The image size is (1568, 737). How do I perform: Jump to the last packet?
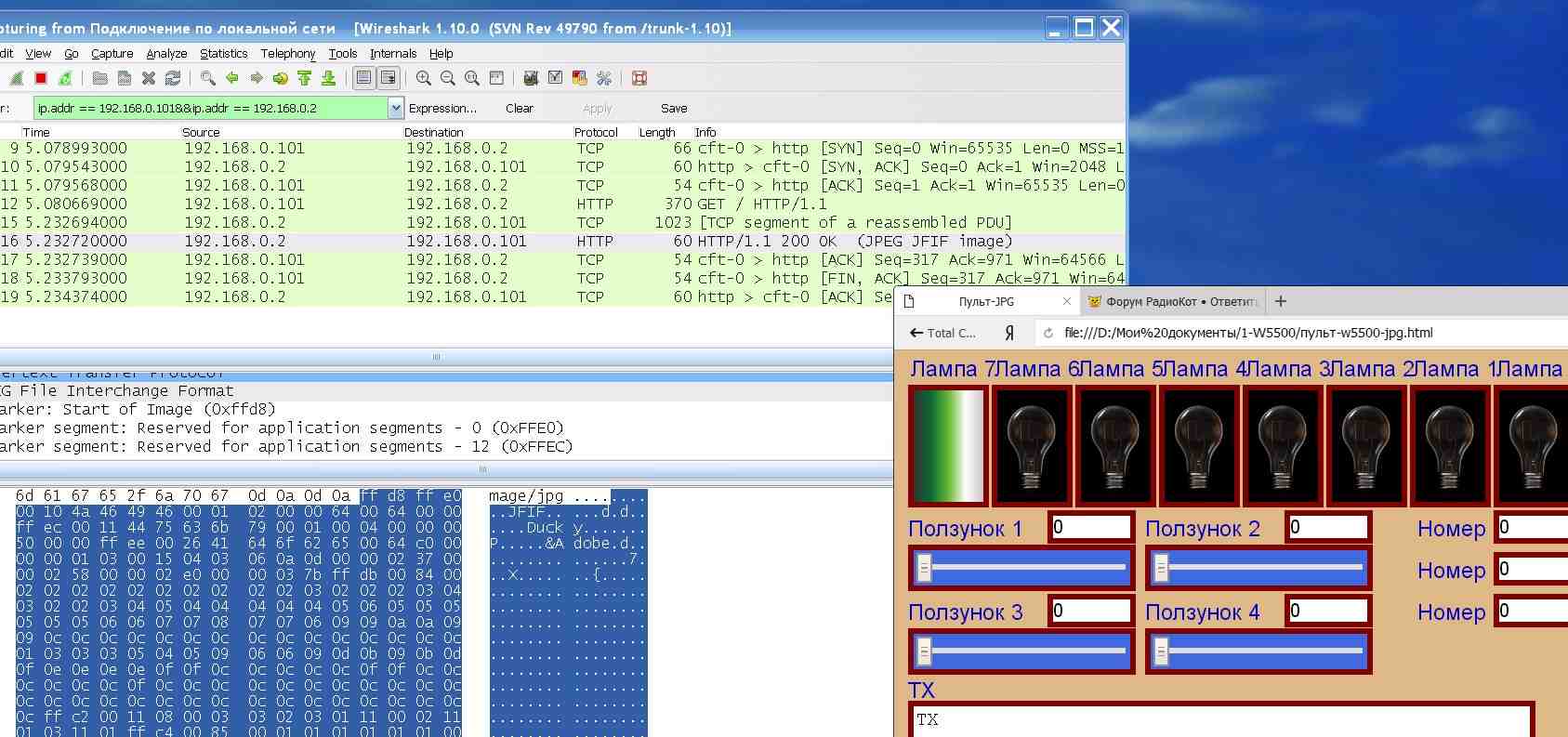[328, 78]
